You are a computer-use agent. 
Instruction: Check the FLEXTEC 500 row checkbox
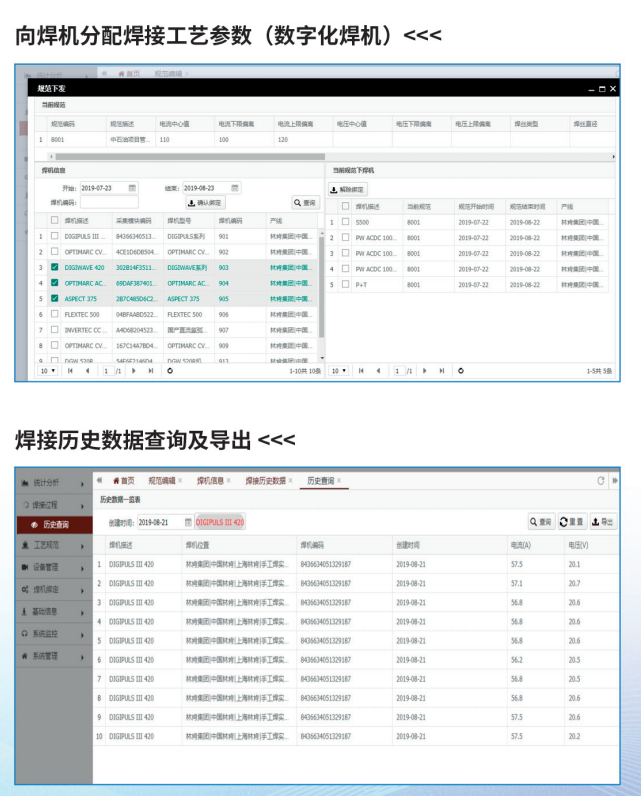[54, 314]
